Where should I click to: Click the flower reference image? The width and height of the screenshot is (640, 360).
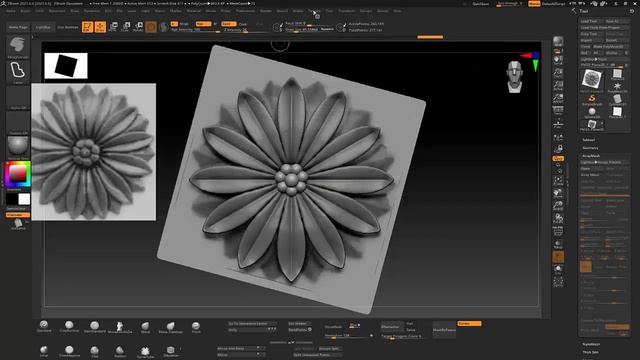(93, 152)
